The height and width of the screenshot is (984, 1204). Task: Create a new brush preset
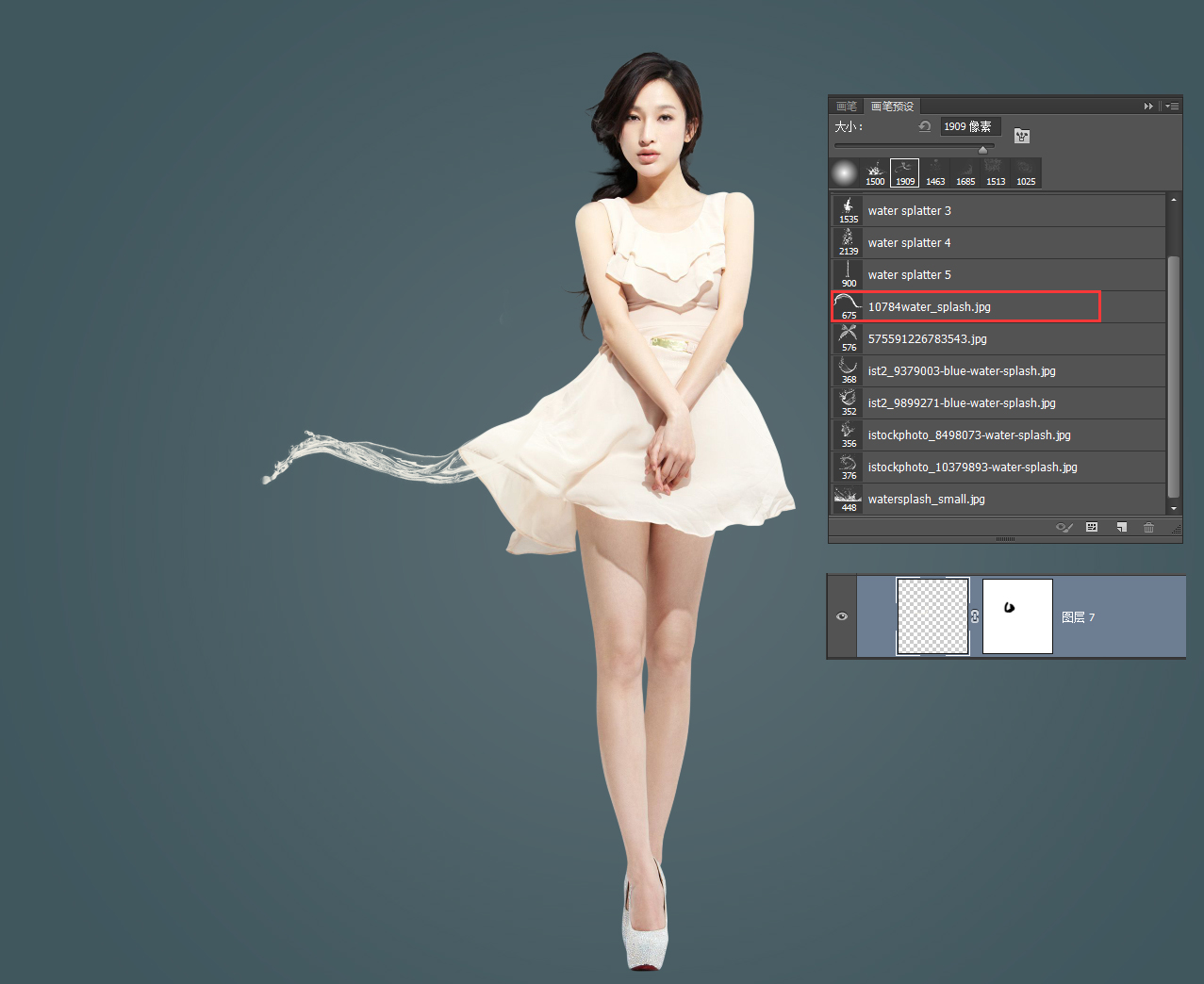(1121, 528)
